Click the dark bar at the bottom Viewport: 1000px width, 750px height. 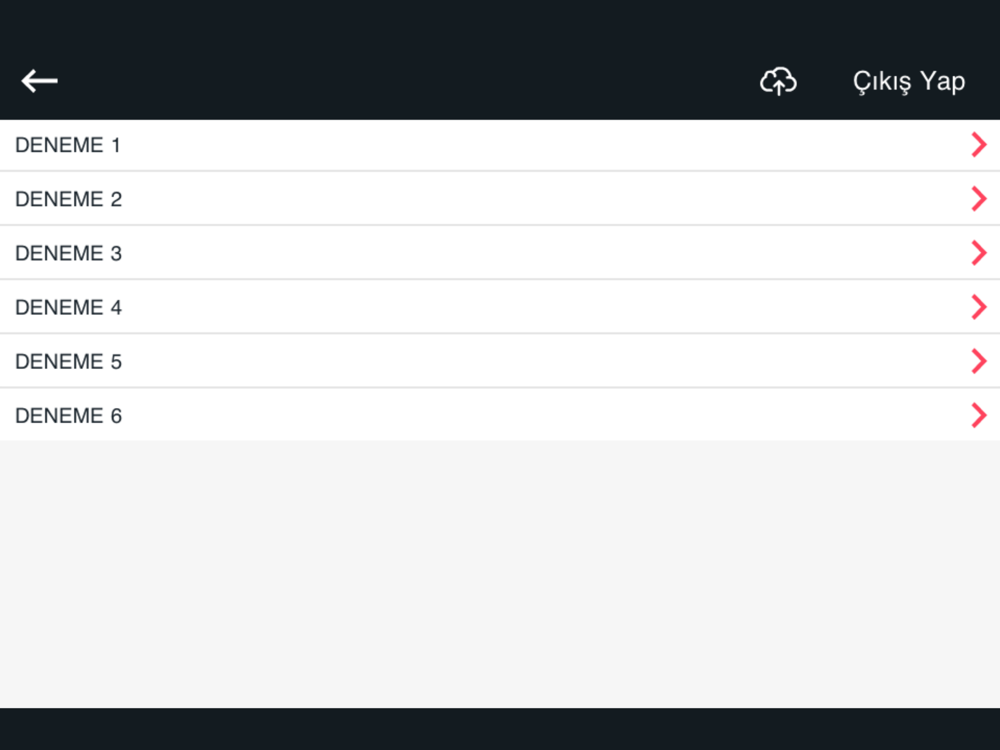[500, 729]
